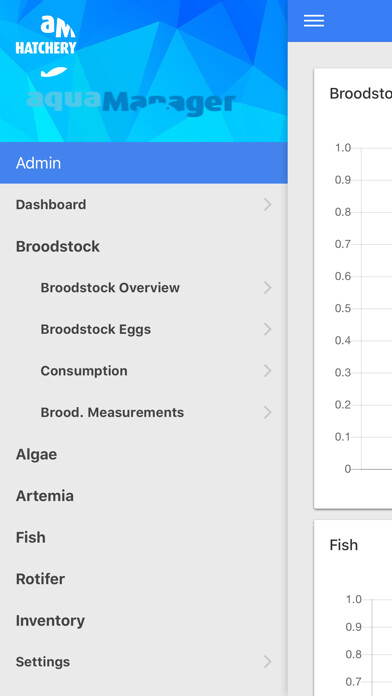This screenshot has height=696, width=392.
Task: Expand the Artemia section
Action: [x=144, y=496]
